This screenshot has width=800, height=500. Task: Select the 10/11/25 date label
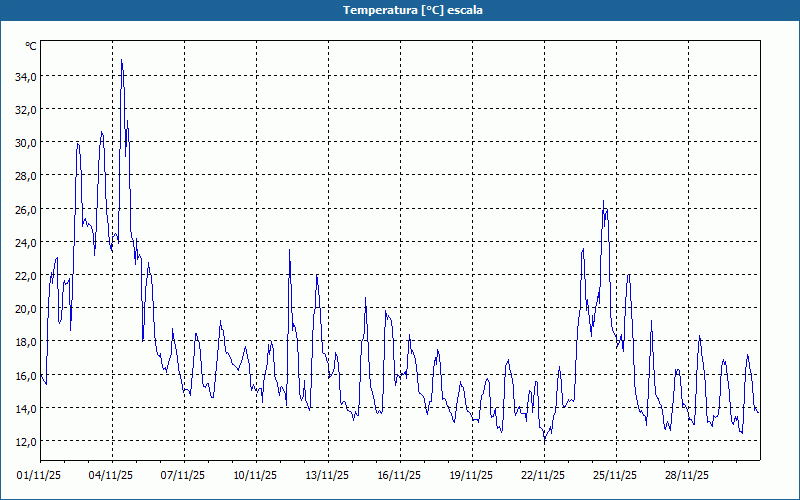(x=256, y=476)
